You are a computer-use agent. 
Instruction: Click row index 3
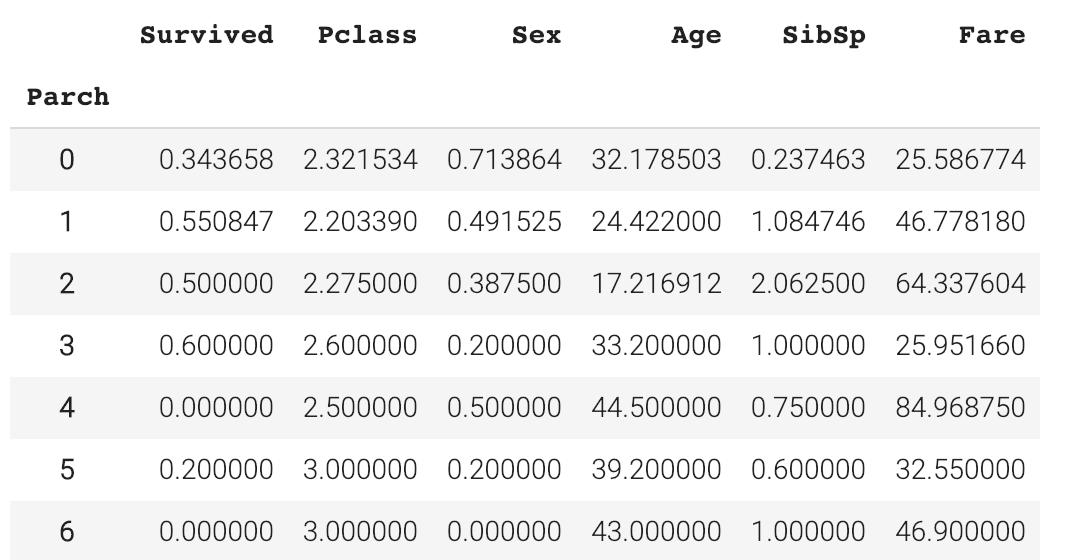[66, 345]
